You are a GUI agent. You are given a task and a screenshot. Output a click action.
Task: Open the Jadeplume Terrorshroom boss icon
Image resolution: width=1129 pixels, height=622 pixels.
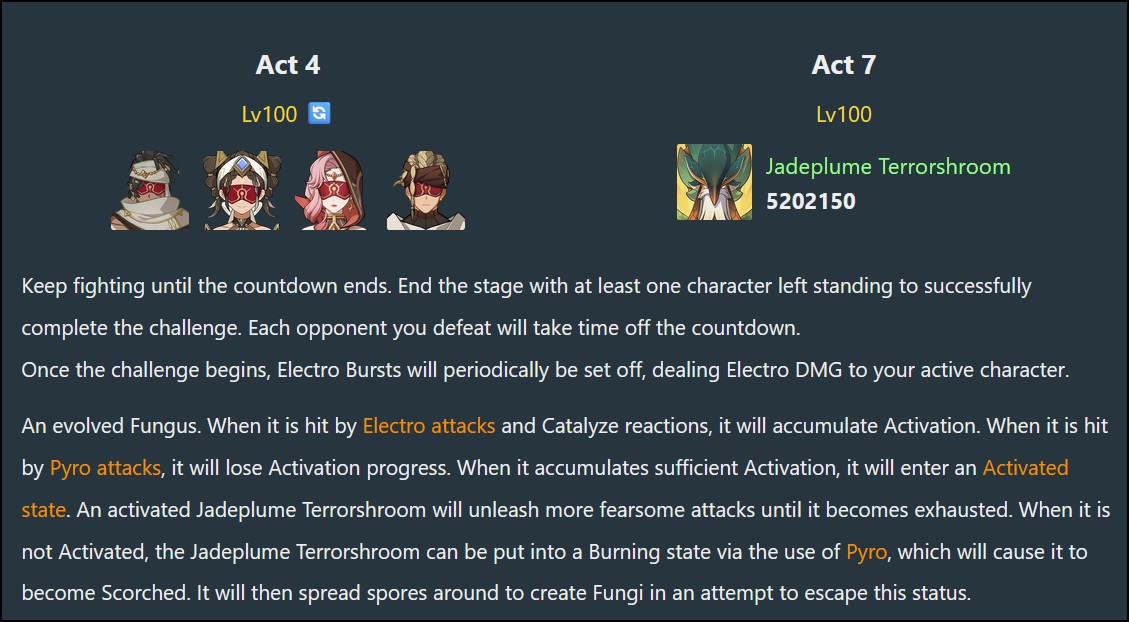(714, 182)
